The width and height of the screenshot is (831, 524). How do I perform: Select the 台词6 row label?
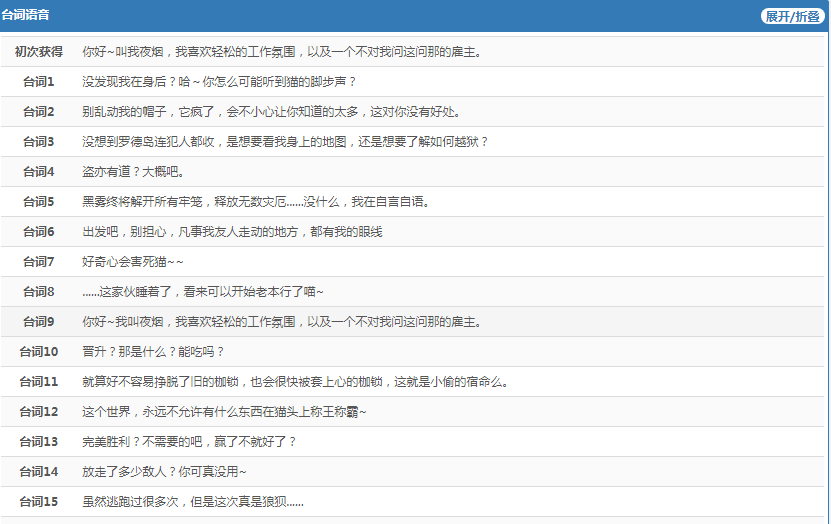coord(39,231)
